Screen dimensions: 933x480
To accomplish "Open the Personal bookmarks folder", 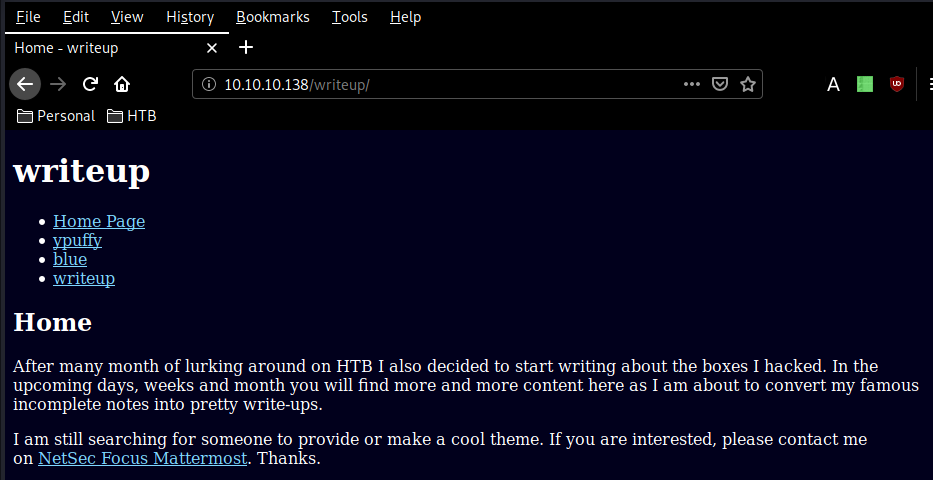I will 56,116.
